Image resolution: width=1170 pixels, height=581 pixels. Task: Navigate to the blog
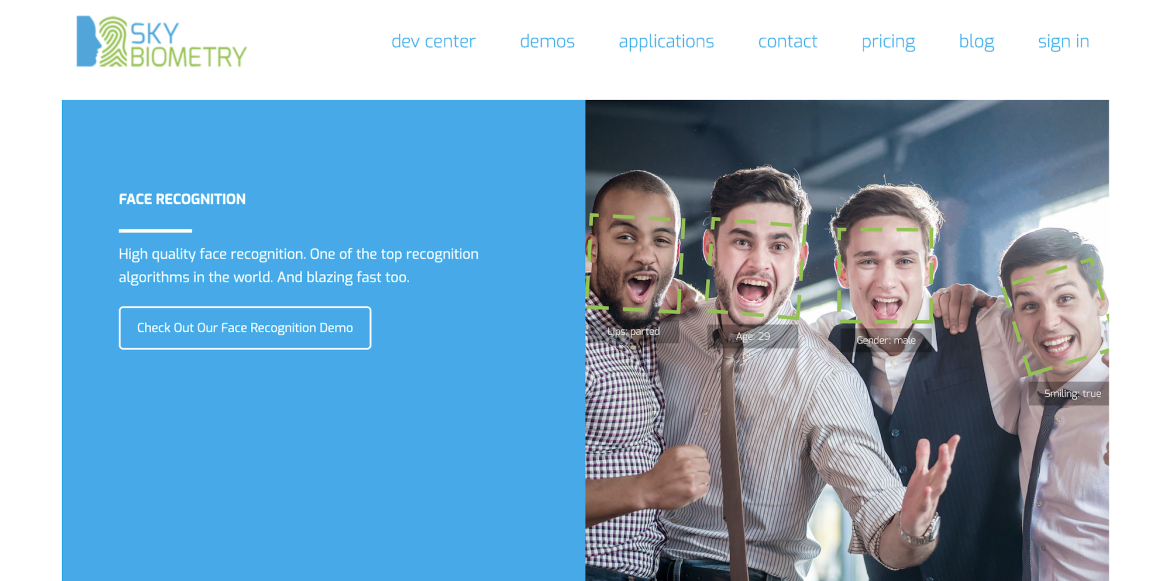pyautogui.click(x=976, y=43)
